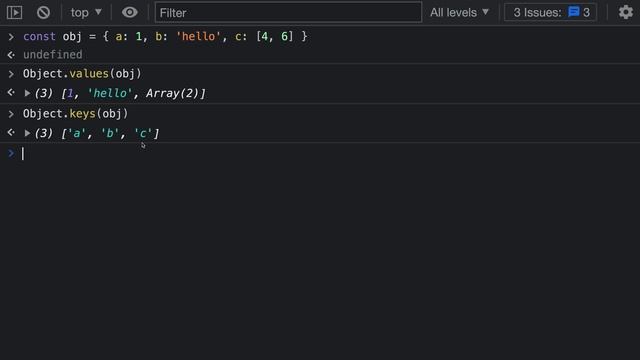640x360 pixels.
Task: Expand the ['a', 'b', 'c'] result
Action: 27,133
